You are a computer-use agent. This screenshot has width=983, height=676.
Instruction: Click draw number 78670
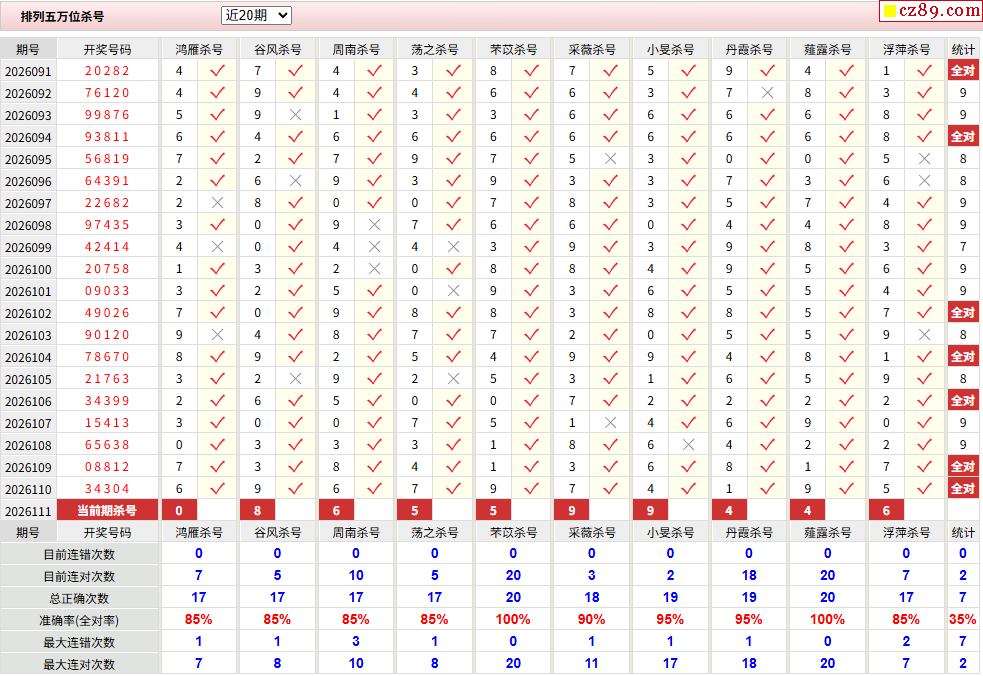coord(107,357)
